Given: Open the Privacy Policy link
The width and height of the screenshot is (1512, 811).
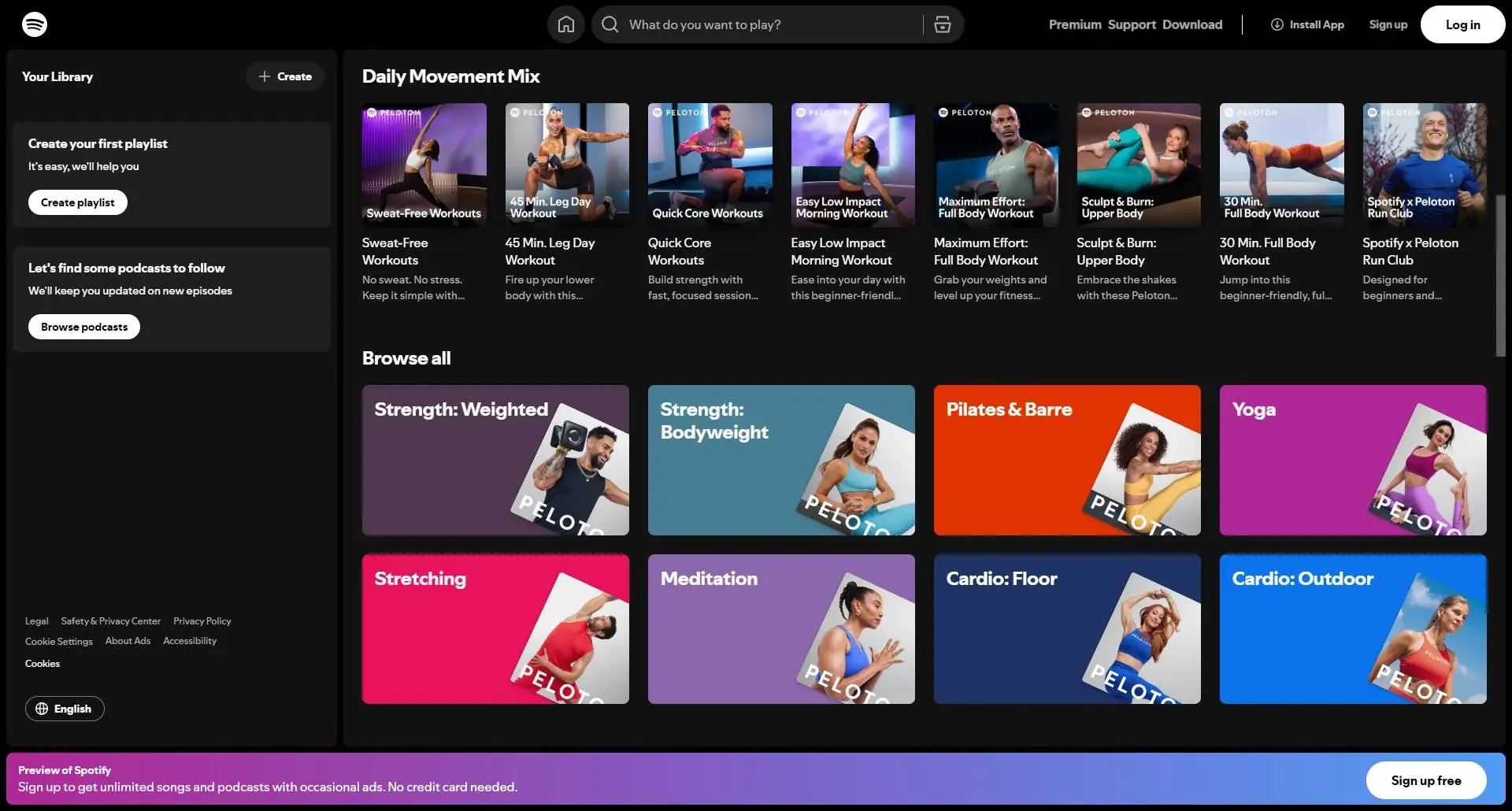Looking at the screenshot, I should pyautogui.click(x=202, y=621).
